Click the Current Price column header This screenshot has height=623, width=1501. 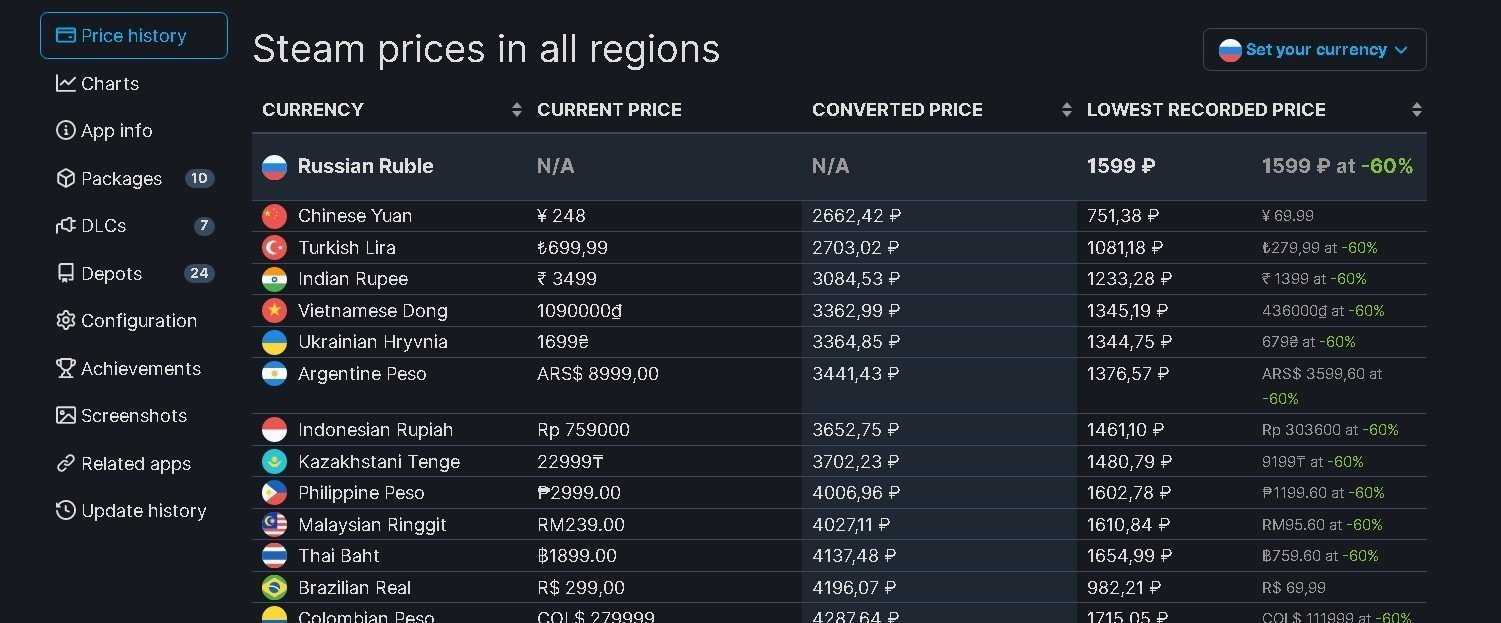(x=609, y=110)
